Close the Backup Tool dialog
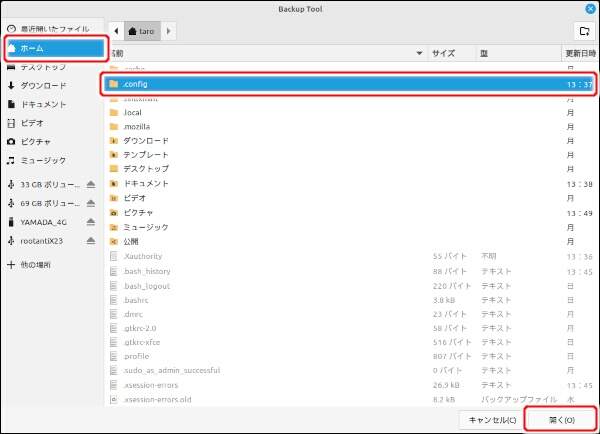The height and width of the screenshot is (434, 600). [x=591, y=9]
